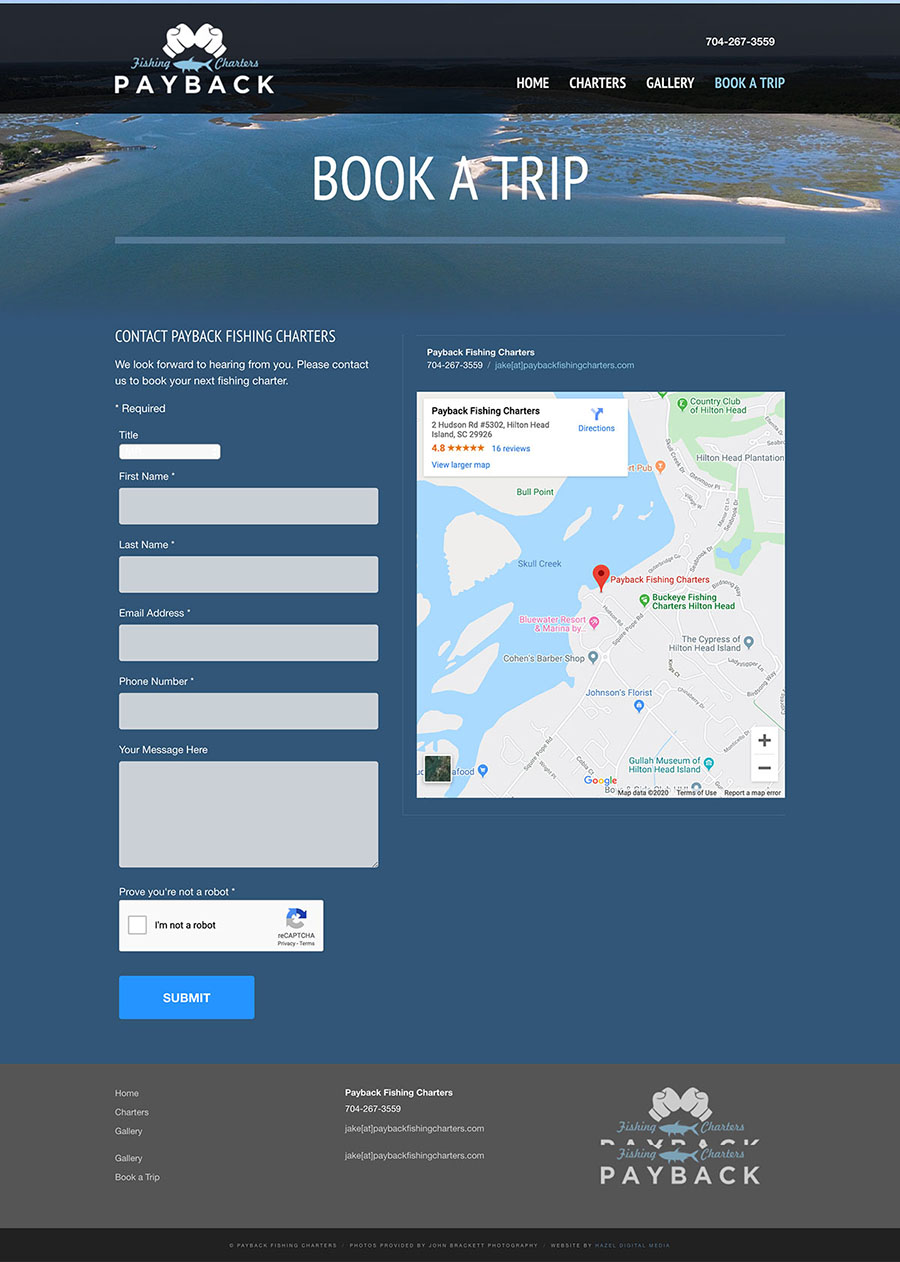
Task: Open the reCAPTCHA Privacy link
Action: [286, 943]
